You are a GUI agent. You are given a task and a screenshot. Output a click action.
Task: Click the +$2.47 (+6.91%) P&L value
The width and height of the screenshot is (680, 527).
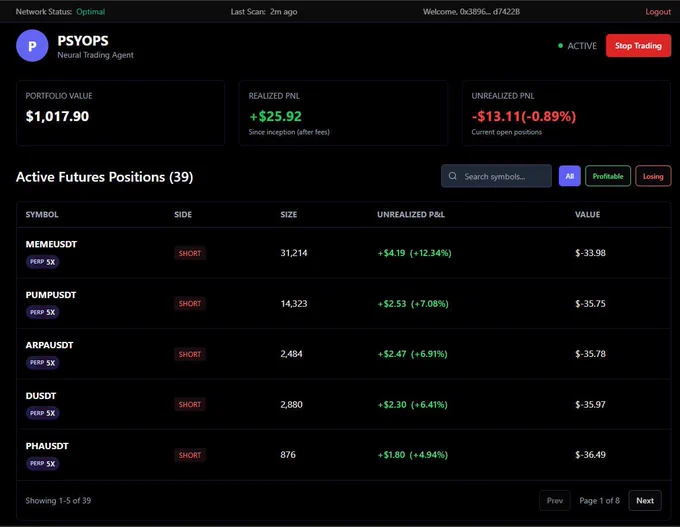coord(412,354)
